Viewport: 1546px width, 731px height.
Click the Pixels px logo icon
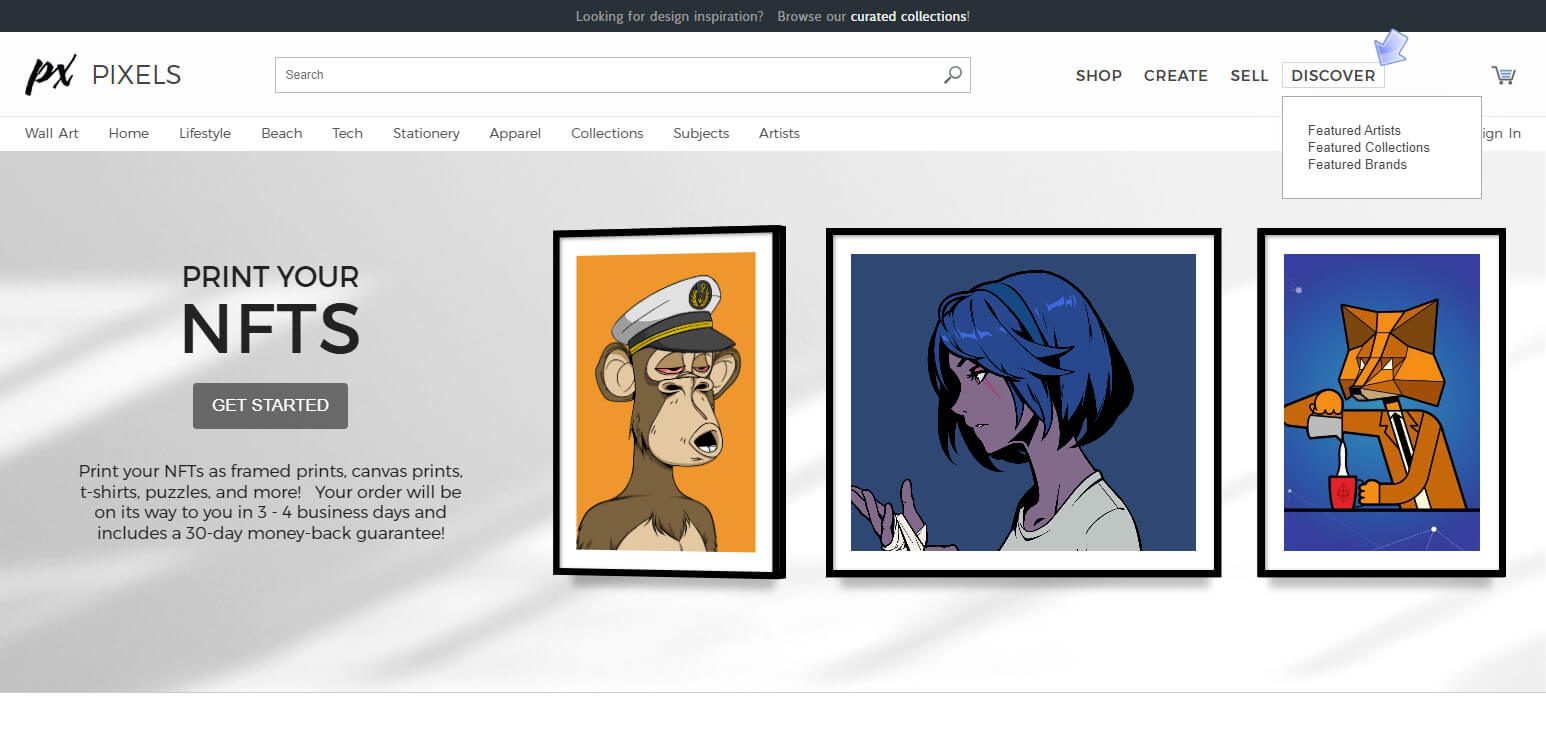pyautogui.click(x=50, y=75)
